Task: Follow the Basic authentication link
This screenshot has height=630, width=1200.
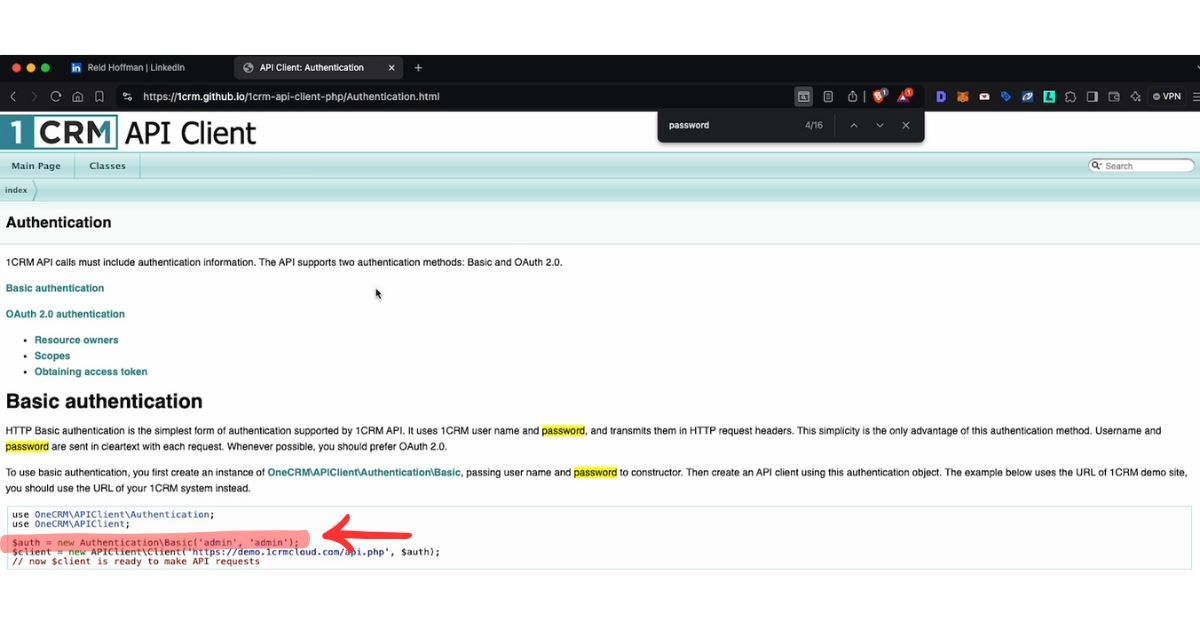Action: 55,288
